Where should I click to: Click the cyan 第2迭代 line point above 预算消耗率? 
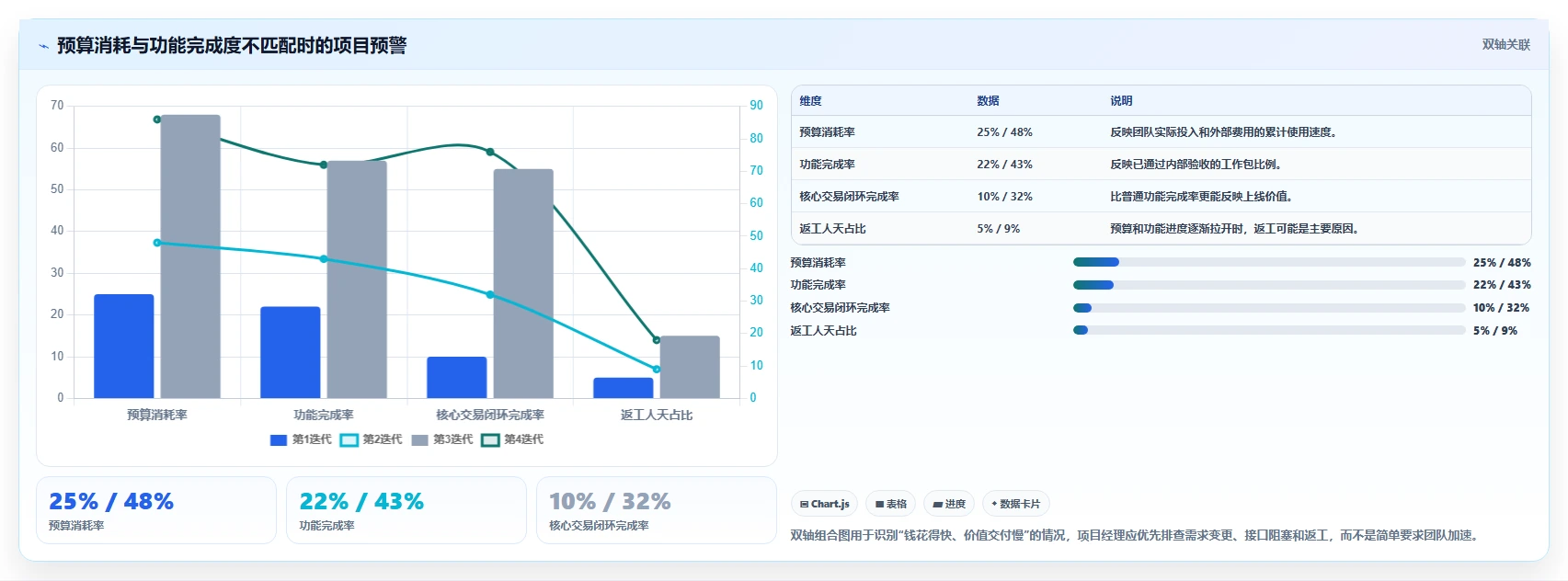(x=157, y=243)
